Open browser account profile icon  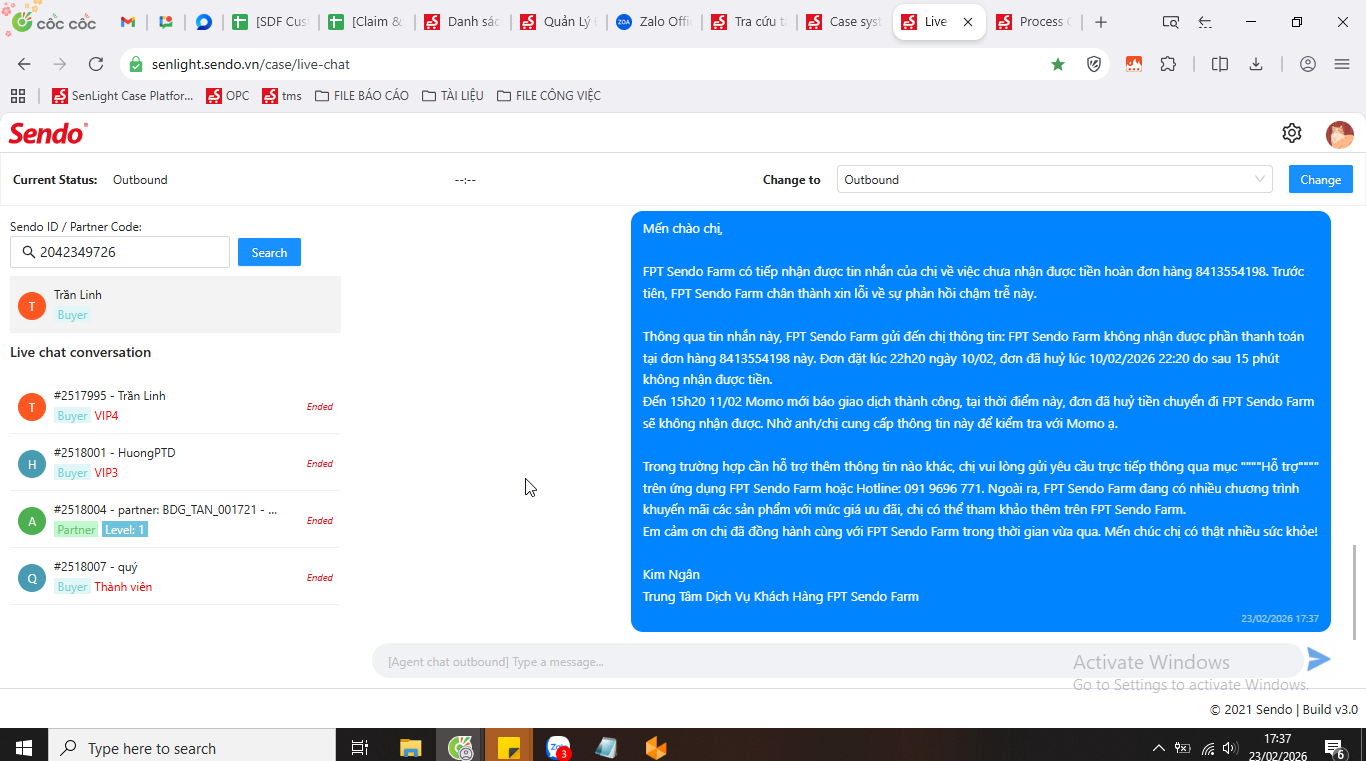1308,64
